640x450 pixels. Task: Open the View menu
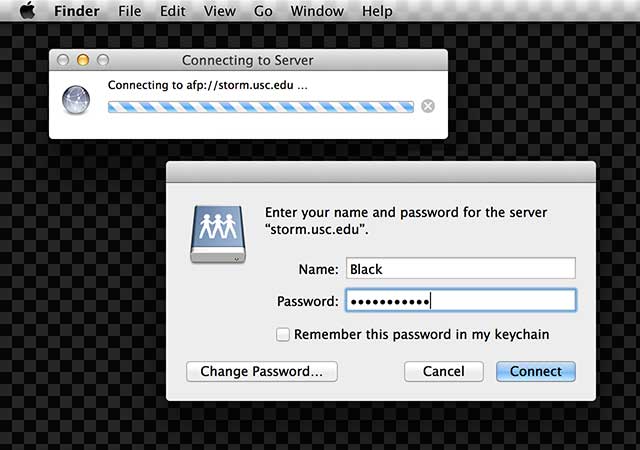click(219, 12)
